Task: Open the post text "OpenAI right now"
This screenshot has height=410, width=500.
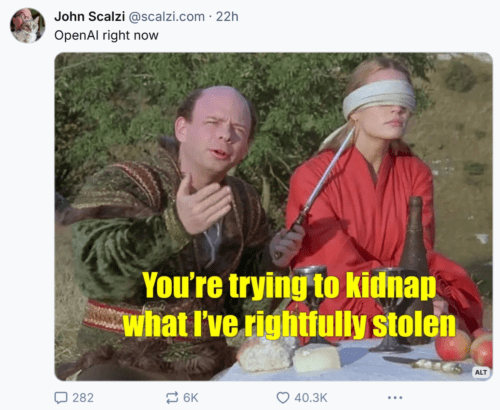Action: (x=106, y=35)
